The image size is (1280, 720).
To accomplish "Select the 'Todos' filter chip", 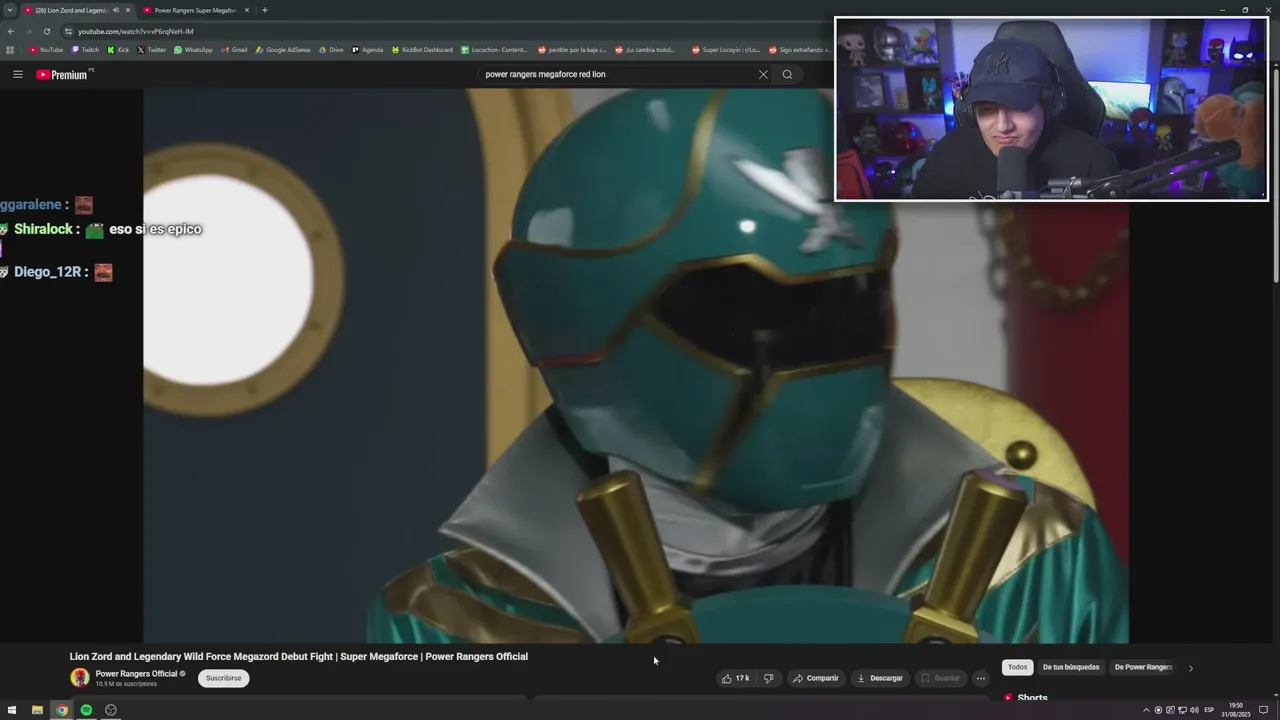I will (x=1017, y=667).
